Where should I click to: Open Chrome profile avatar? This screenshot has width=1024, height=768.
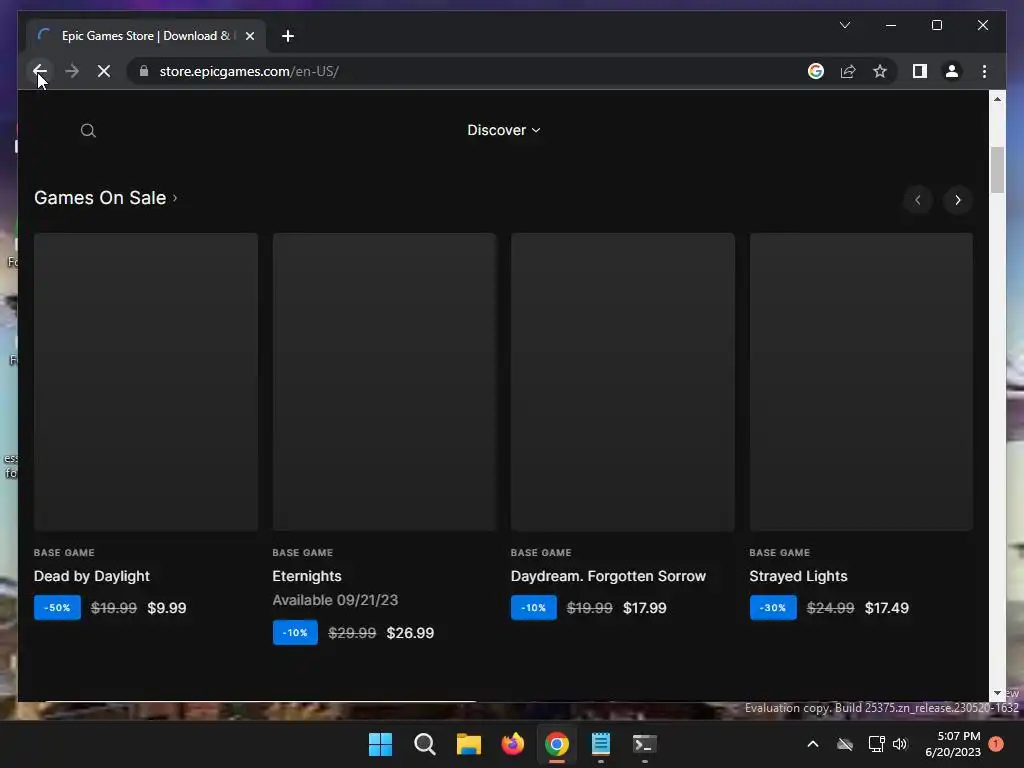[952, 71]
